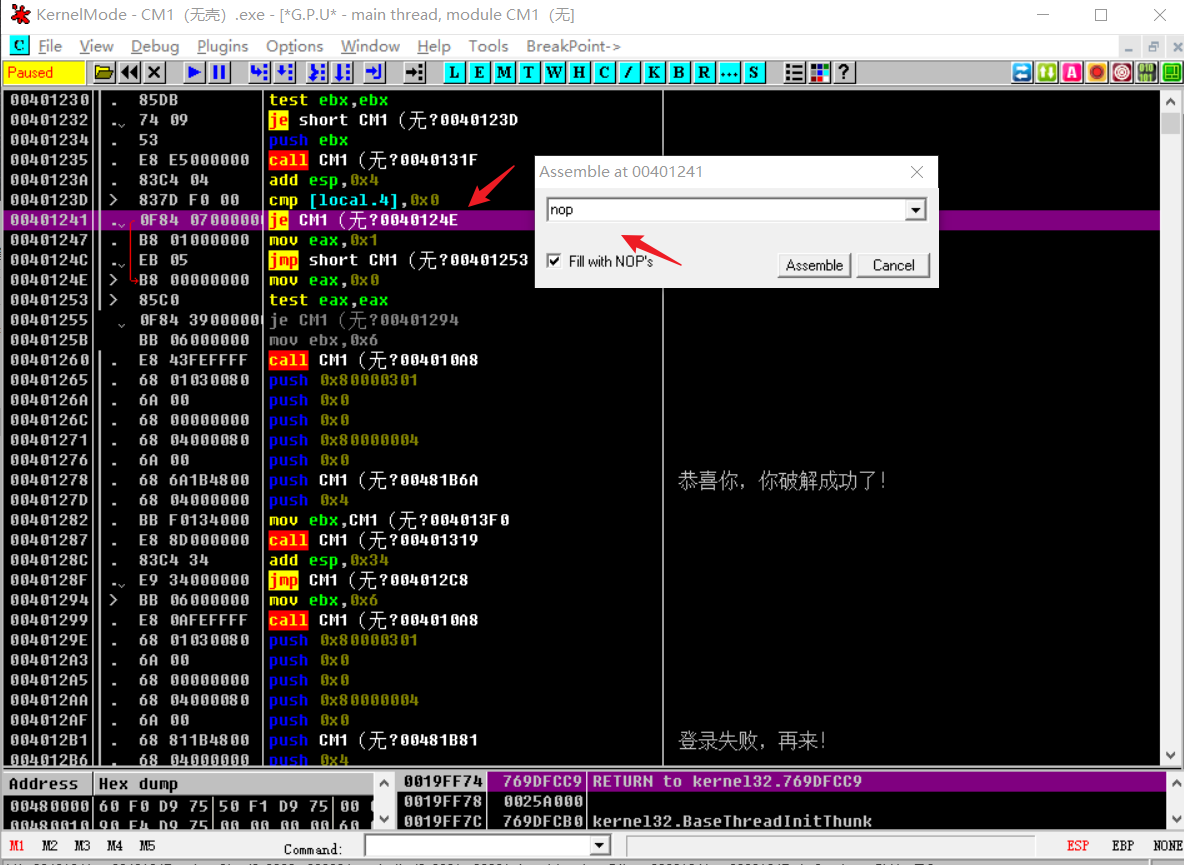Click the Cancel button in dialog

click(x=893, y=265)
